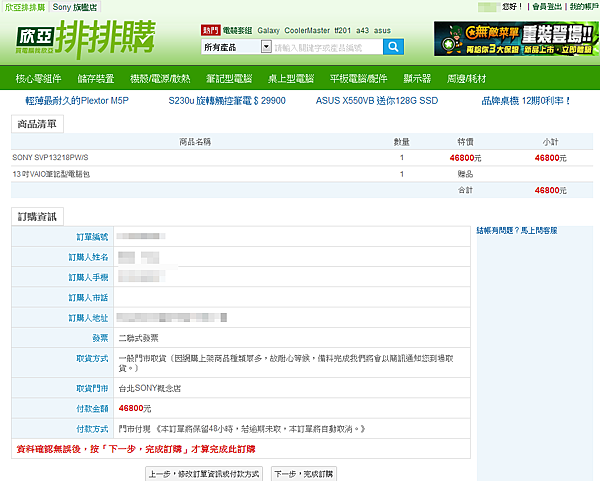Click the Galaxy hot keyword
600x481 pixels.
tap(268, 30)
